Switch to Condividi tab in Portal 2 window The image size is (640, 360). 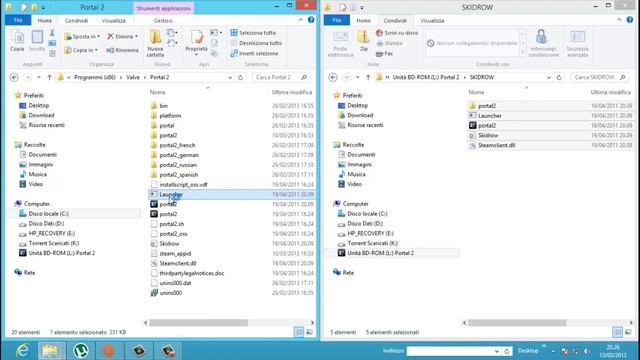[x=76, y=20]
